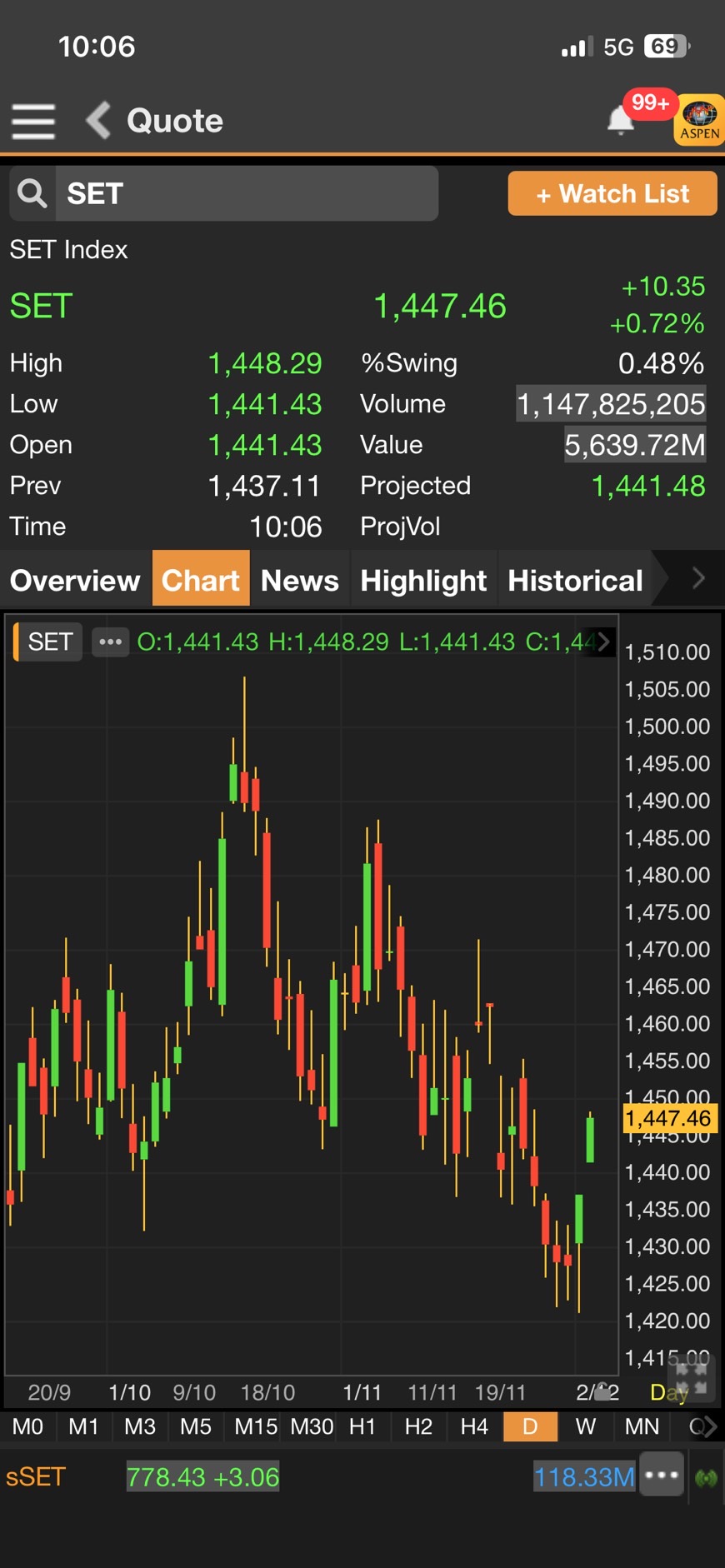This screenshot has height=1568, width=725.
Task: Set chart timeframe to M3
Action: 139,1426
